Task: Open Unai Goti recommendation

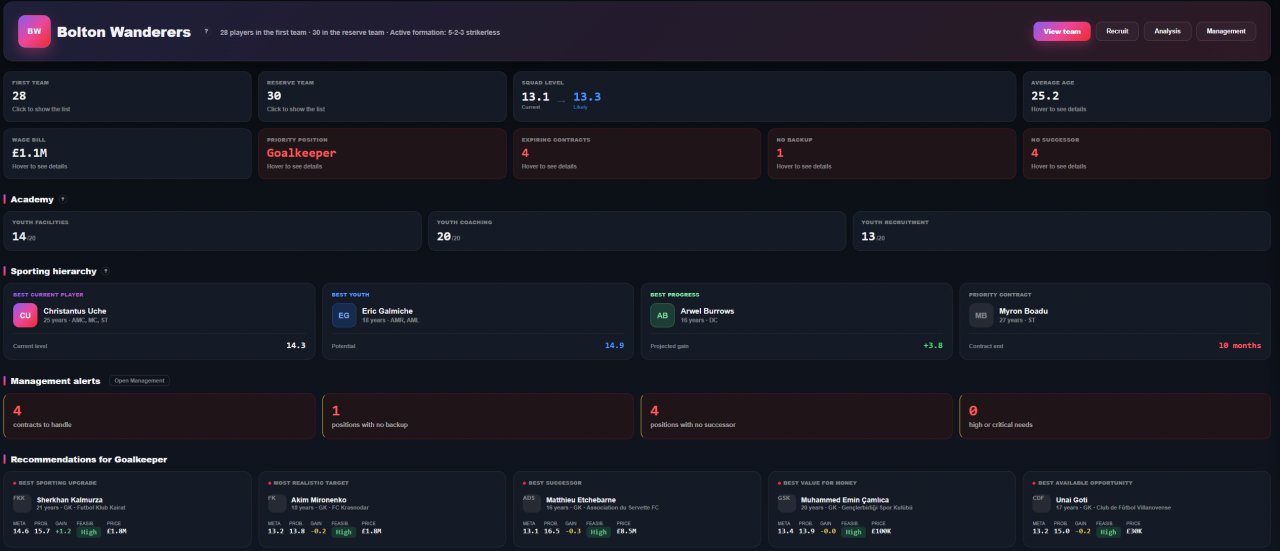Action: [x=1149, y=510]
